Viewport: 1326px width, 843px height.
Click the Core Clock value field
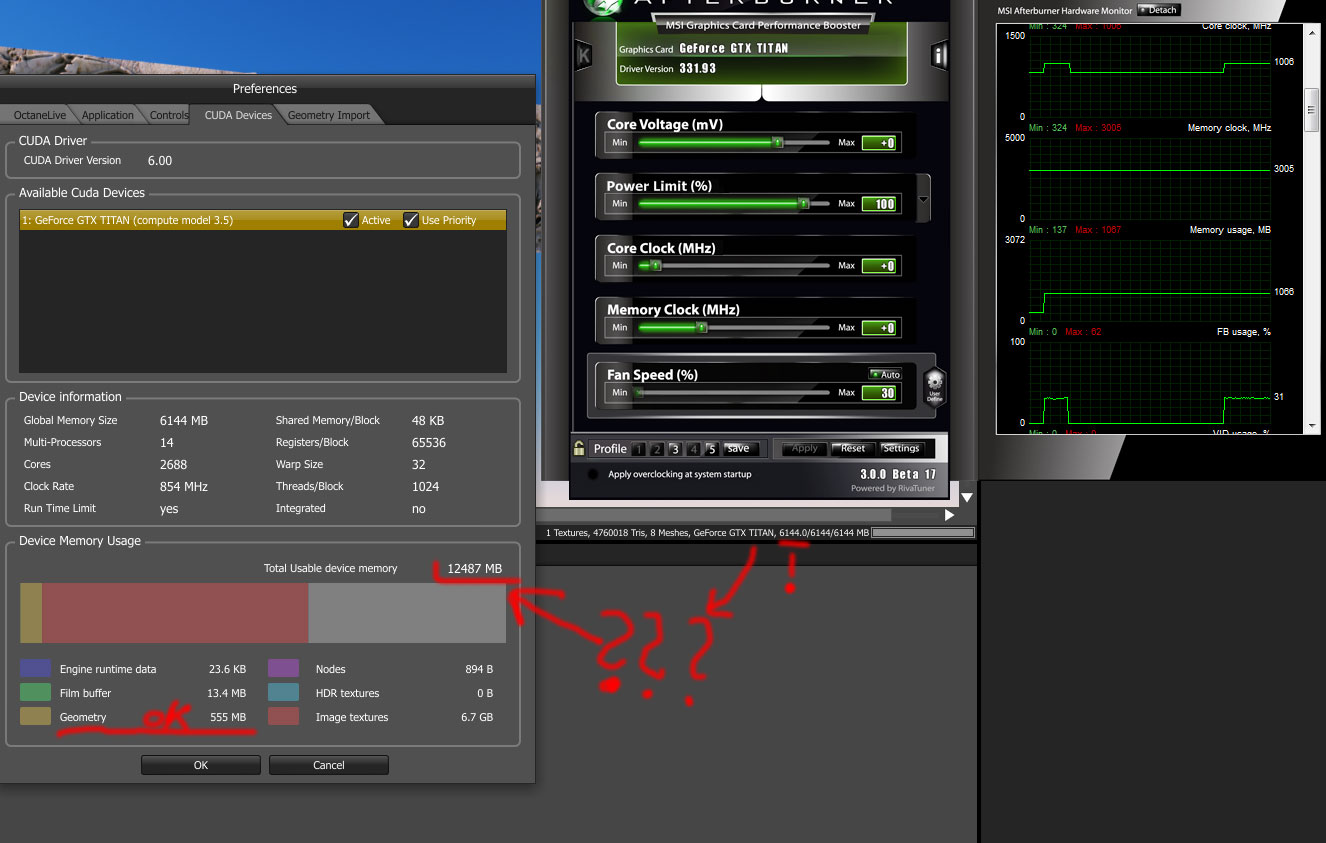tap(880, 266)
